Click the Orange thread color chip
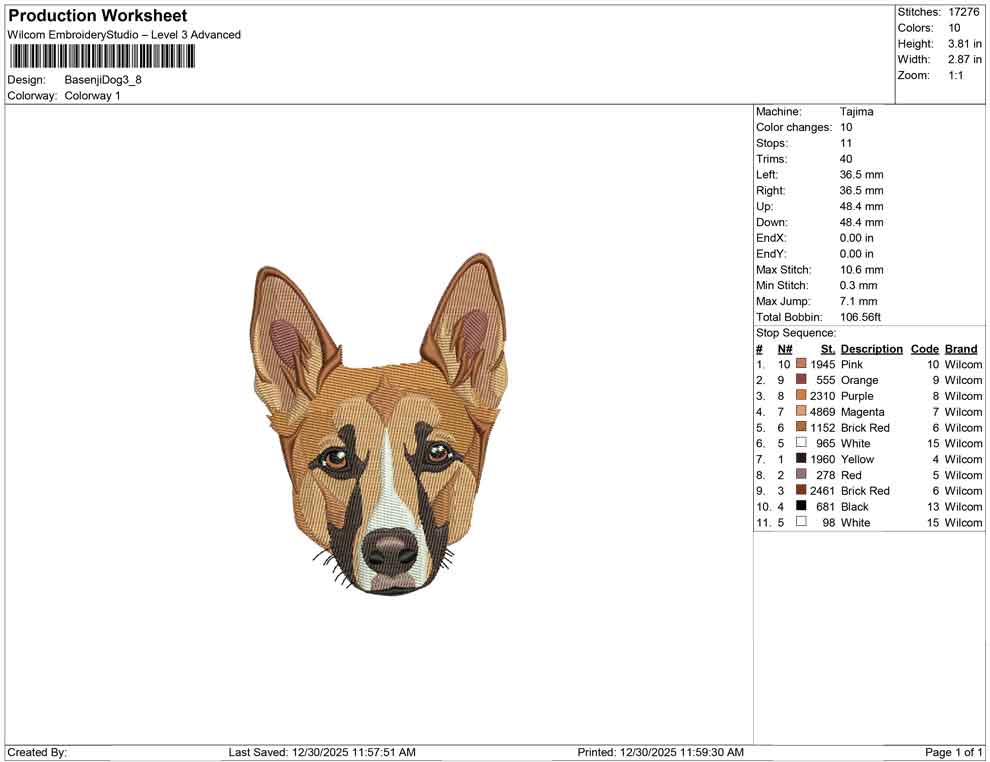Viewport: 990px width, 762px height. pos(800,380)
